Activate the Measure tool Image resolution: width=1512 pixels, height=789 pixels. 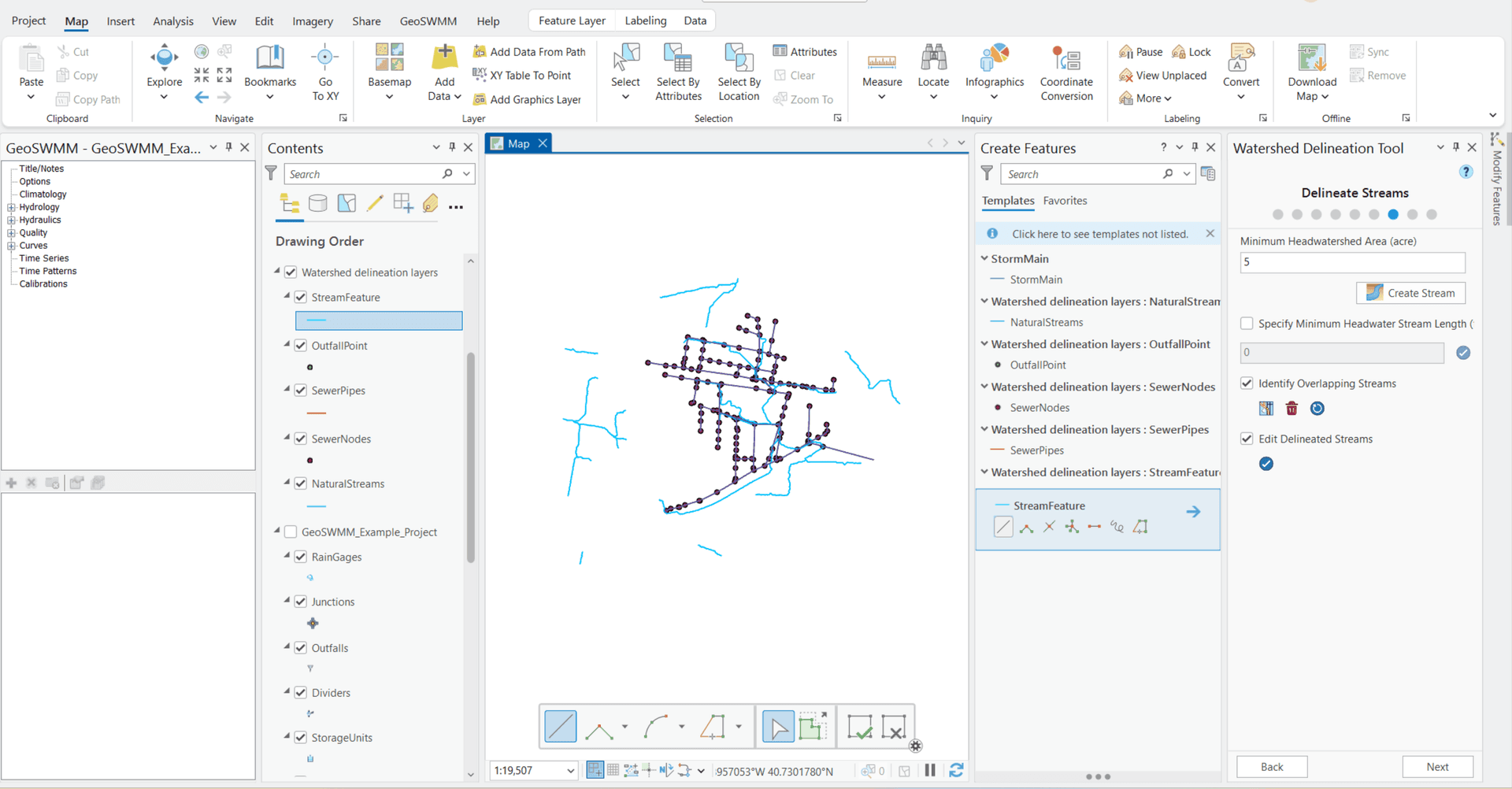tap(880, 67)
